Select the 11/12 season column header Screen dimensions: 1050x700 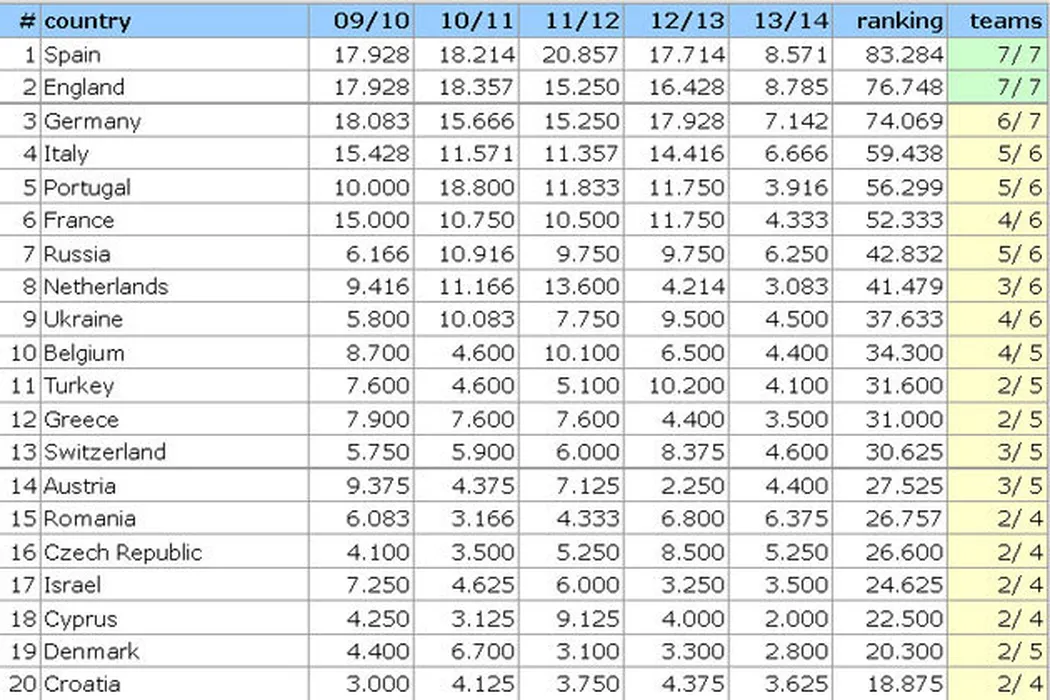click(x=579, y=20)
